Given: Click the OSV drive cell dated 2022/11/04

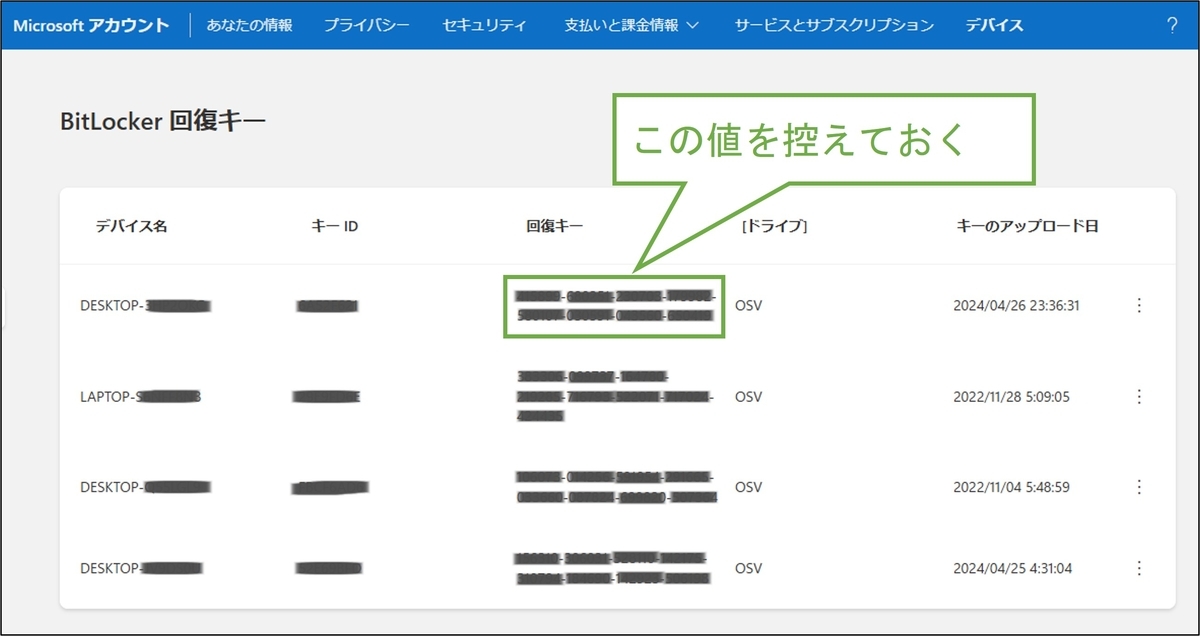Looking at the screenshot, I should click(x=748, y=487).
